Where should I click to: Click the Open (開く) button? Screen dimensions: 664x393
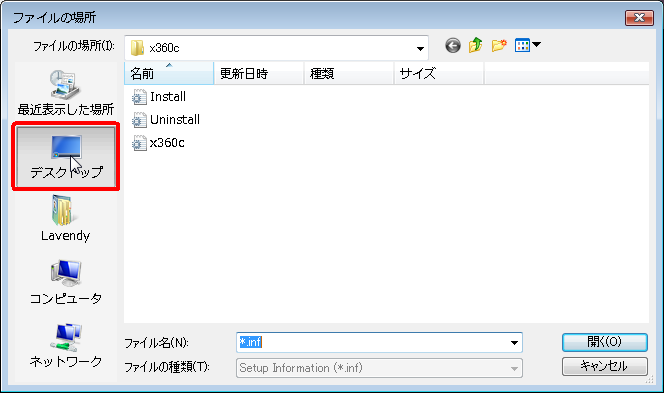[605, 342]
